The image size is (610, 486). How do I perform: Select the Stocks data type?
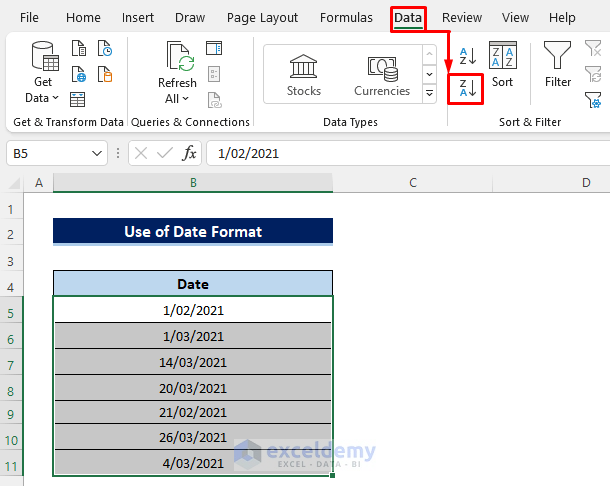[x=303, y=75]
